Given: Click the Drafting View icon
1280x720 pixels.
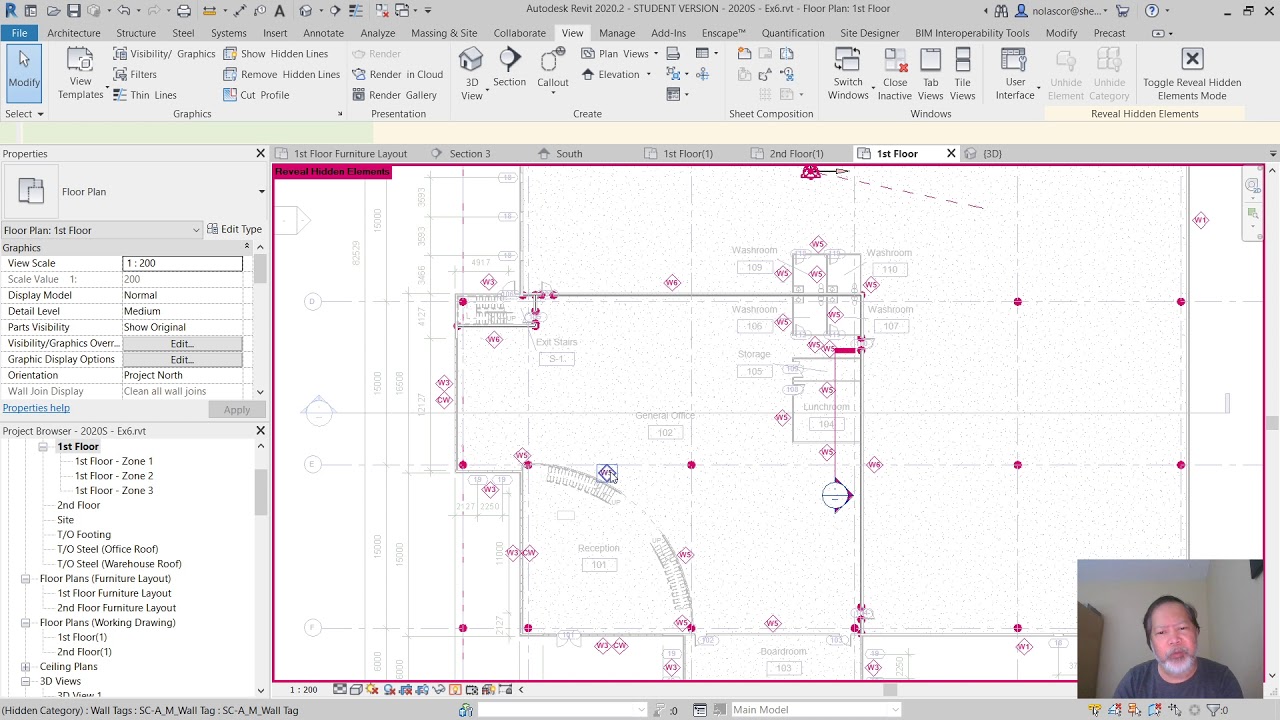Looking at the screenshot, I should pos(673,53).
